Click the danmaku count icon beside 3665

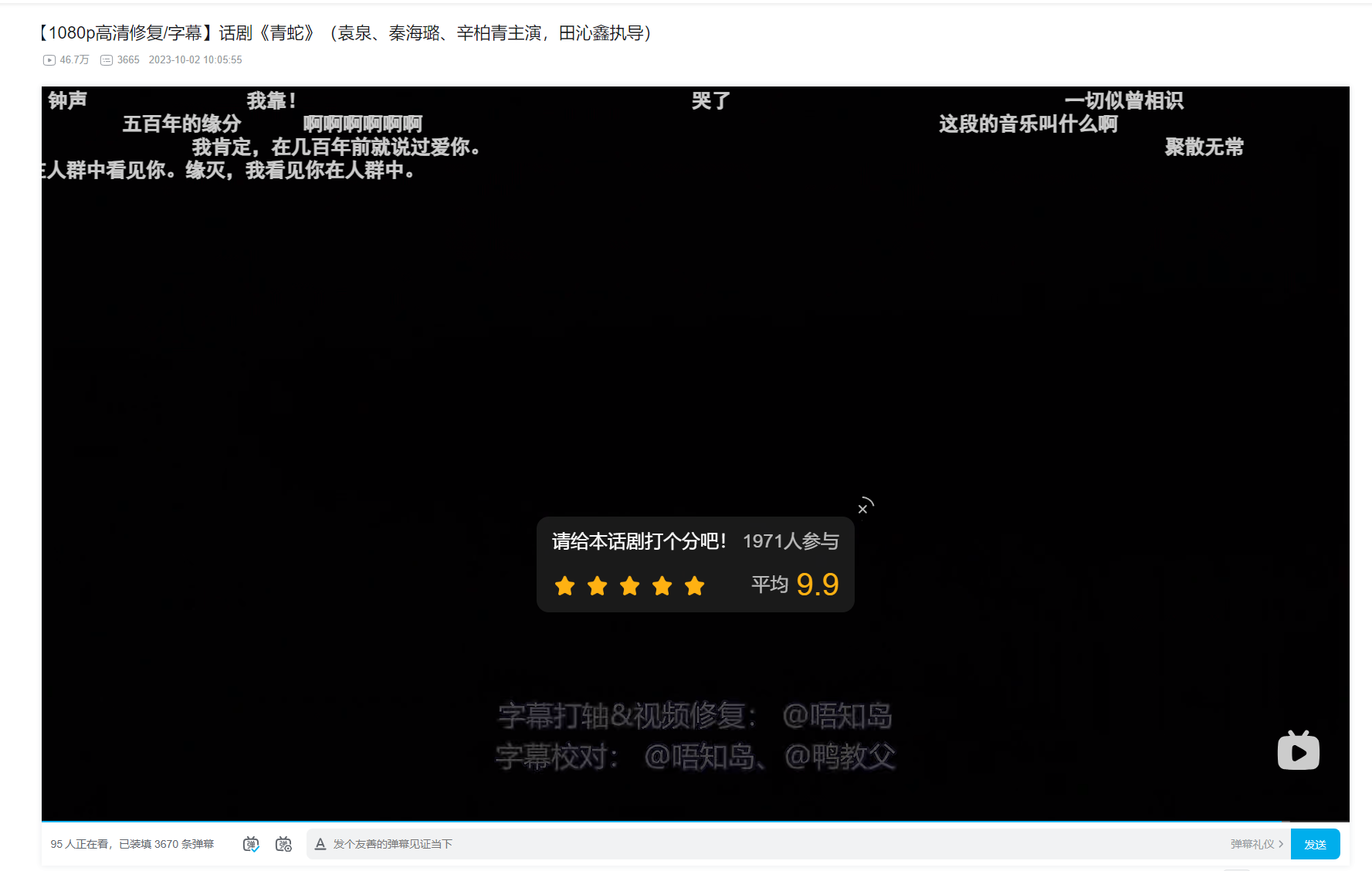tap(107, 60)
